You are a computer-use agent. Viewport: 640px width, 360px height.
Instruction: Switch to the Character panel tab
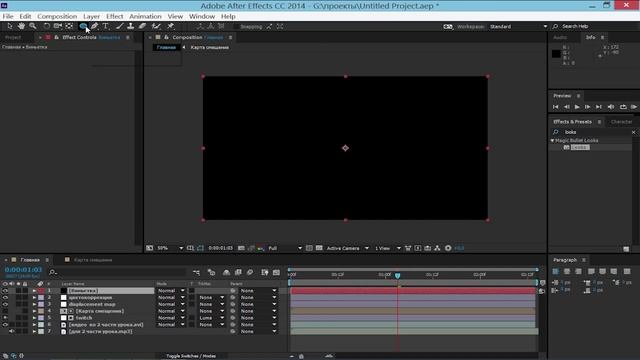621,122
